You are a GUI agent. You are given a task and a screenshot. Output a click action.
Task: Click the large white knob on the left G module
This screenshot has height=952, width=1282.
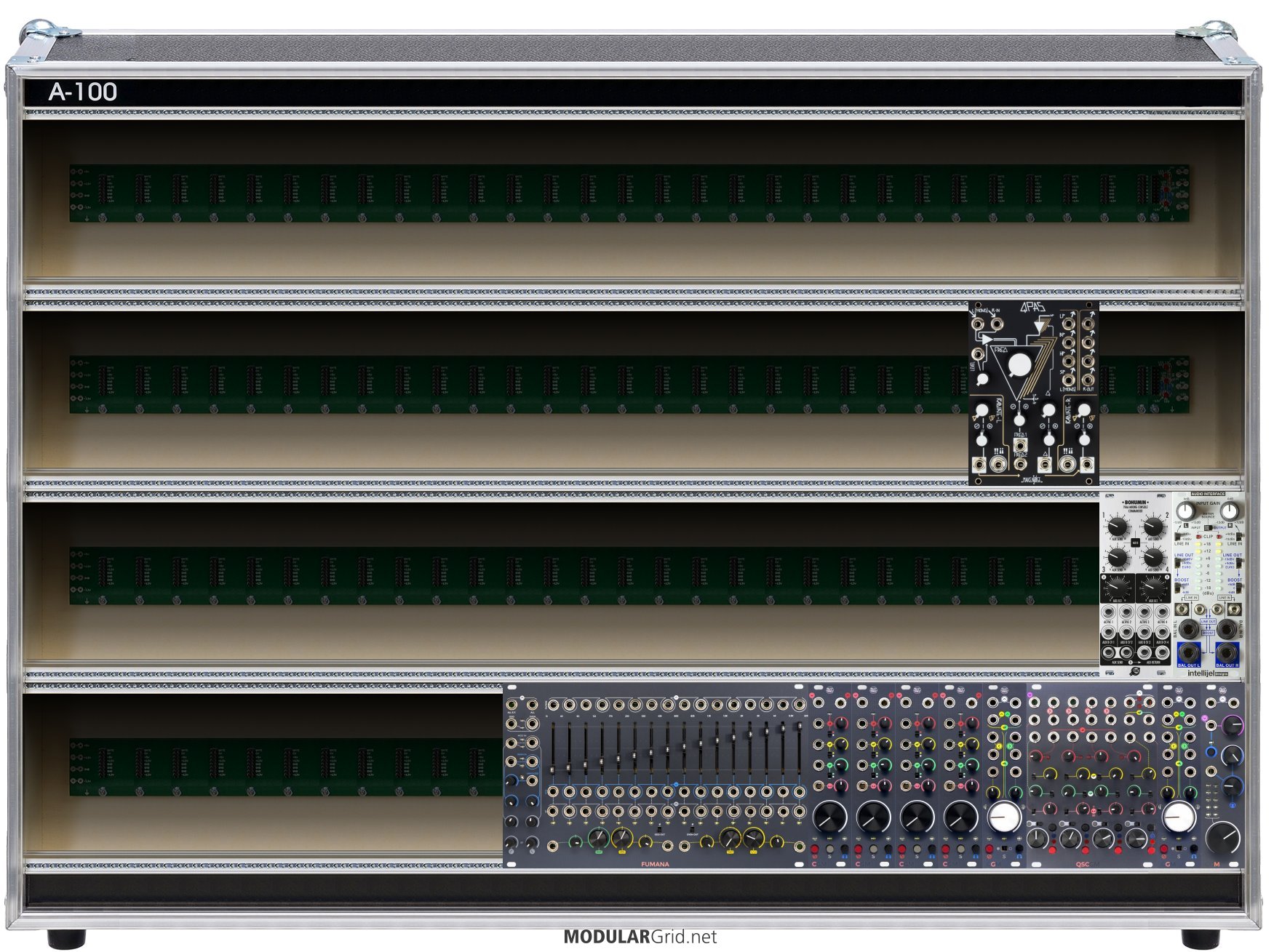1005,817
